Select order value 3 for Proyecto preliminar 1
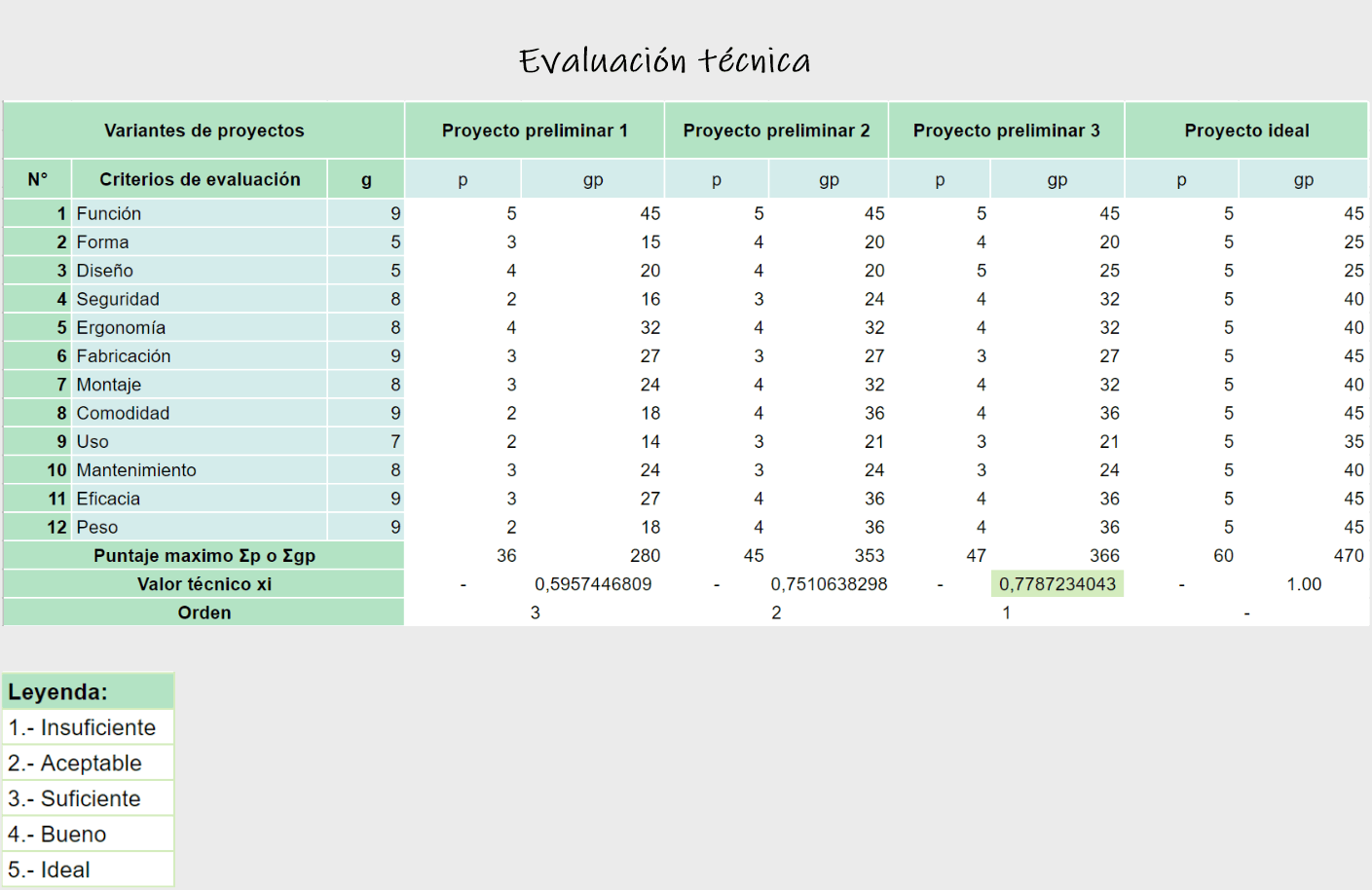 pos(535,612)
